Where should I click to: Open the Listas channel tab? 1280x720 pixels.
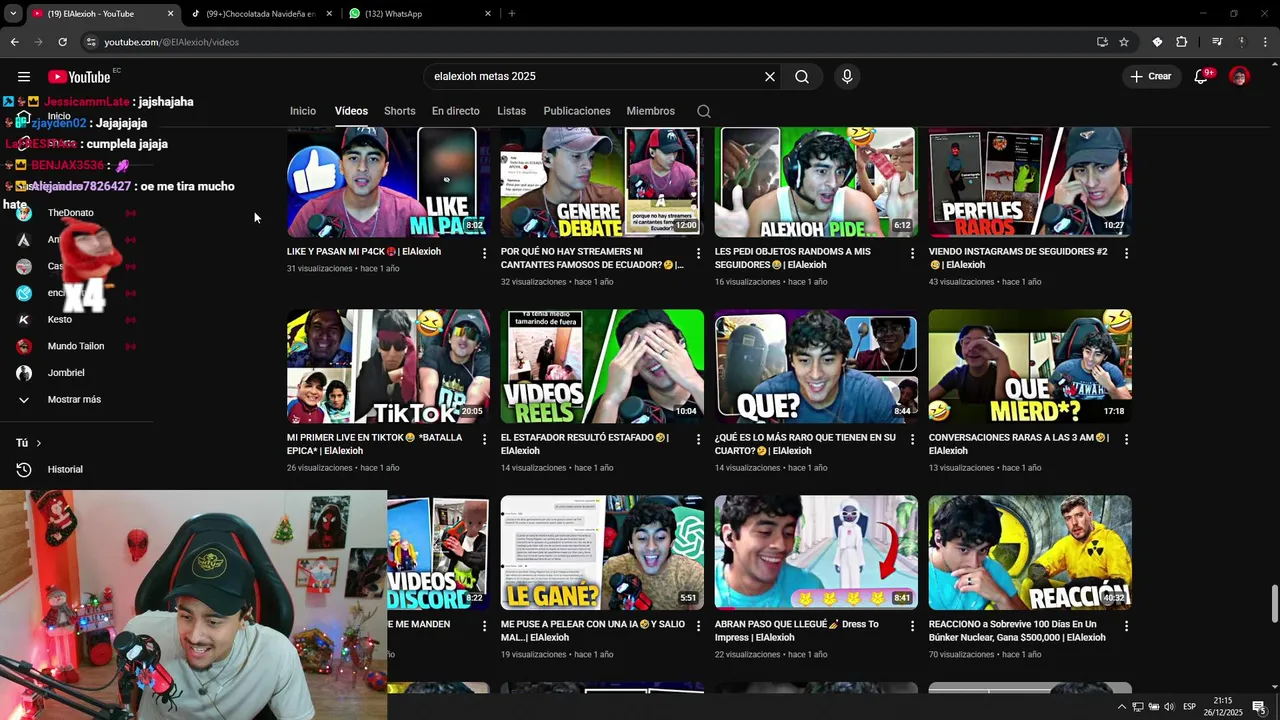(511, 111)
